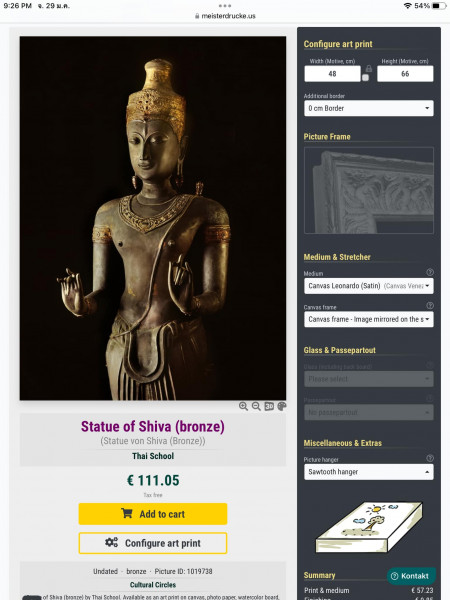Select the ornate picture frame preview
Screen dimensions: 450x600
coord(368,190)
